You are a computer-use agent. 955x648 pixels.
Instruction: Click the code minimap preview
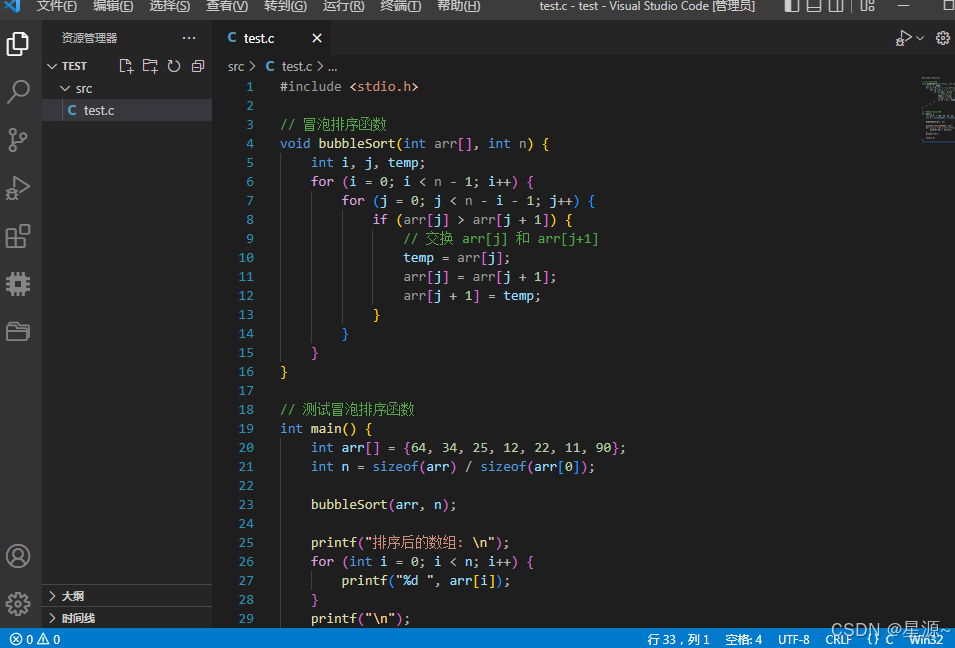click(937, 110)
